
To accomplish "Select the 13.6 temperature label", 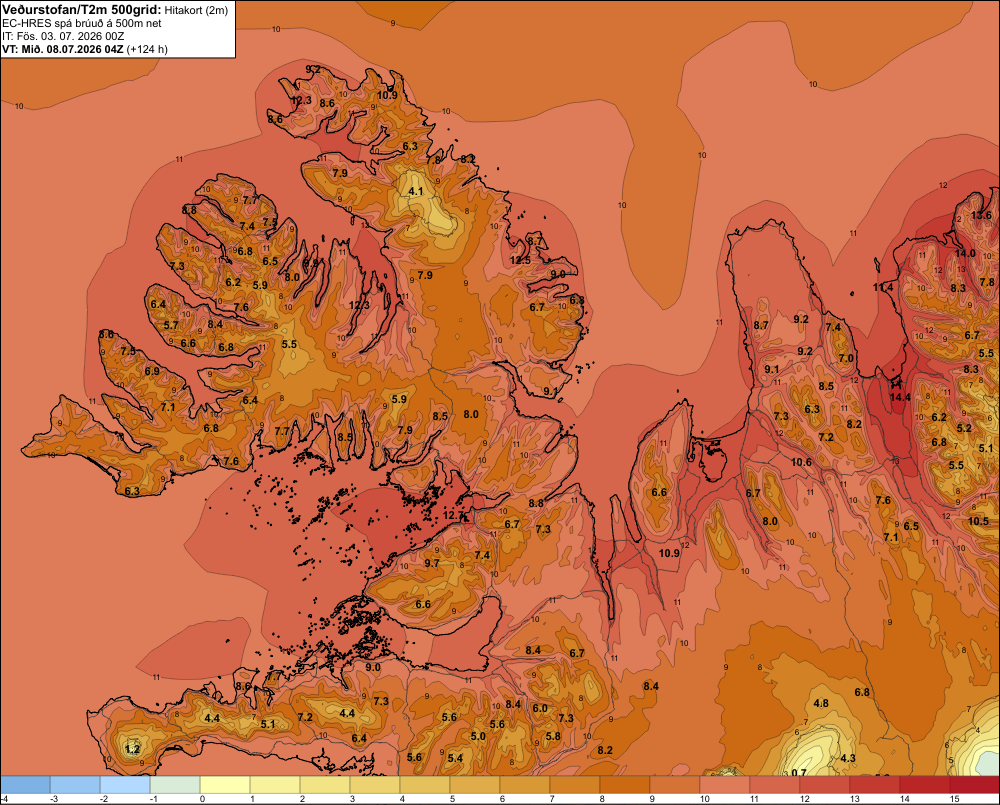I will tap(981, 215).
